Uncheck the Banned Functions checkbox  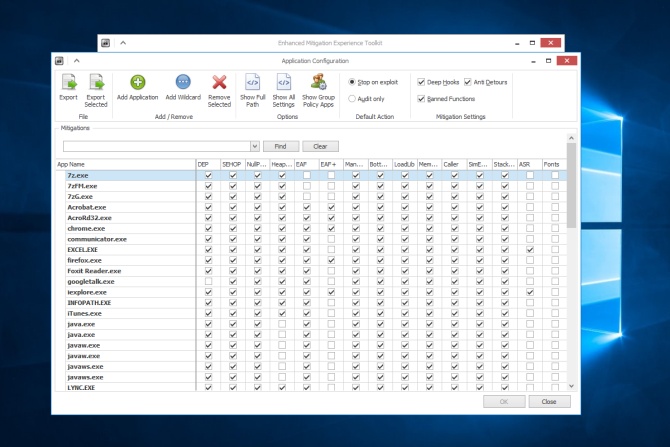click(x=421, y=99)
